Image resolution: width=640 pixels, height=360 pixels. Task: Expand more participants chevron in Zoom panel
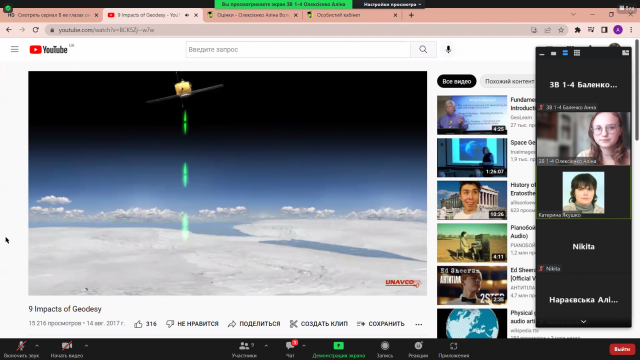pyautogui.click(x=584, y=322)
